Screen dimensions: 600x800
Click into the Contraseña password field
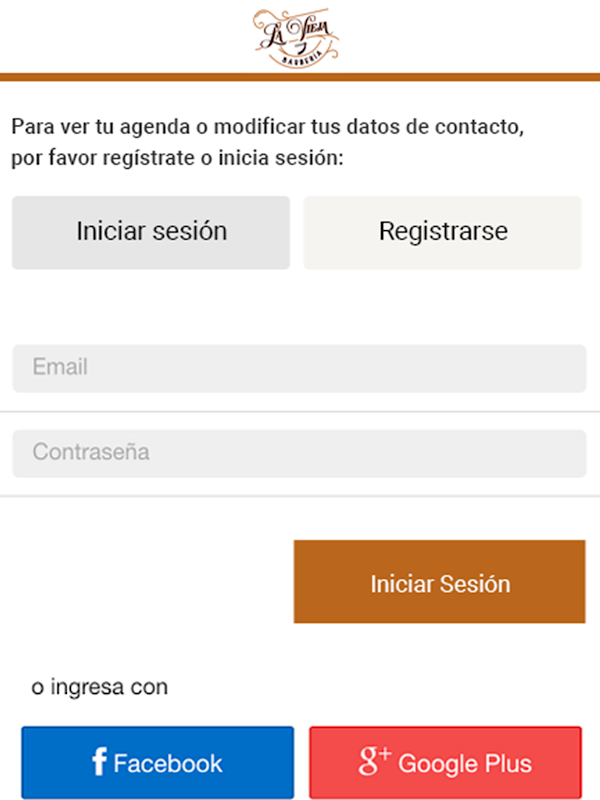(299, 453)
